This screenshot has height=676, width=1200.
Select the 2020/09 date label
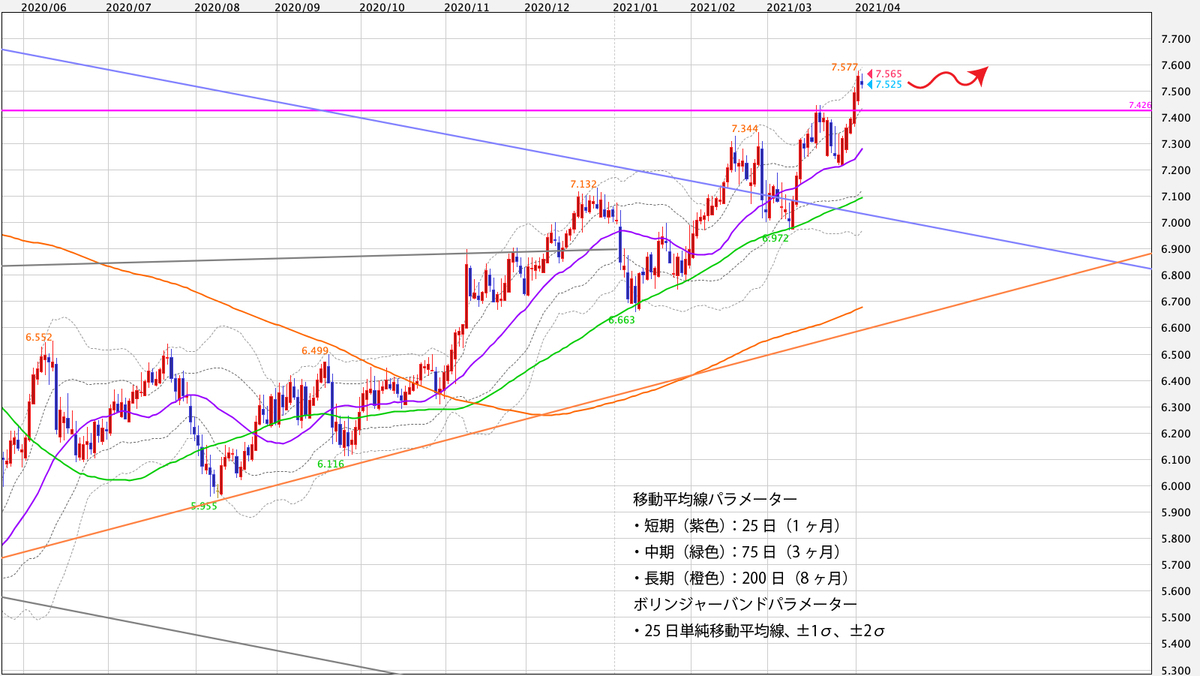click(296, 6)
